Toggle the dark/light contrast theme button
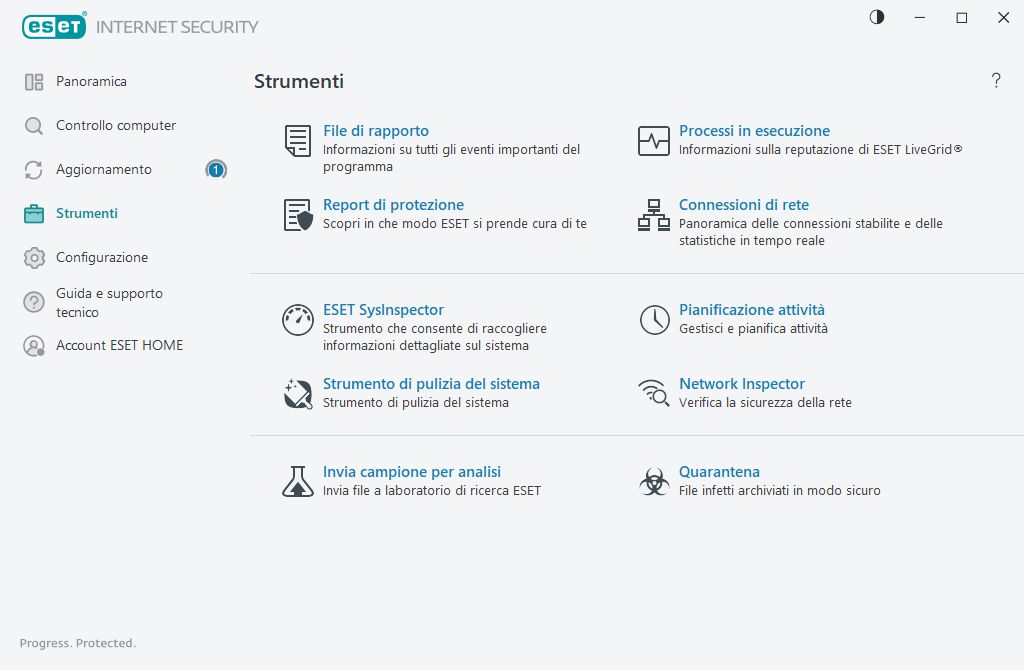The height and width of the screenshot is (670, 1024). point(877,17)
